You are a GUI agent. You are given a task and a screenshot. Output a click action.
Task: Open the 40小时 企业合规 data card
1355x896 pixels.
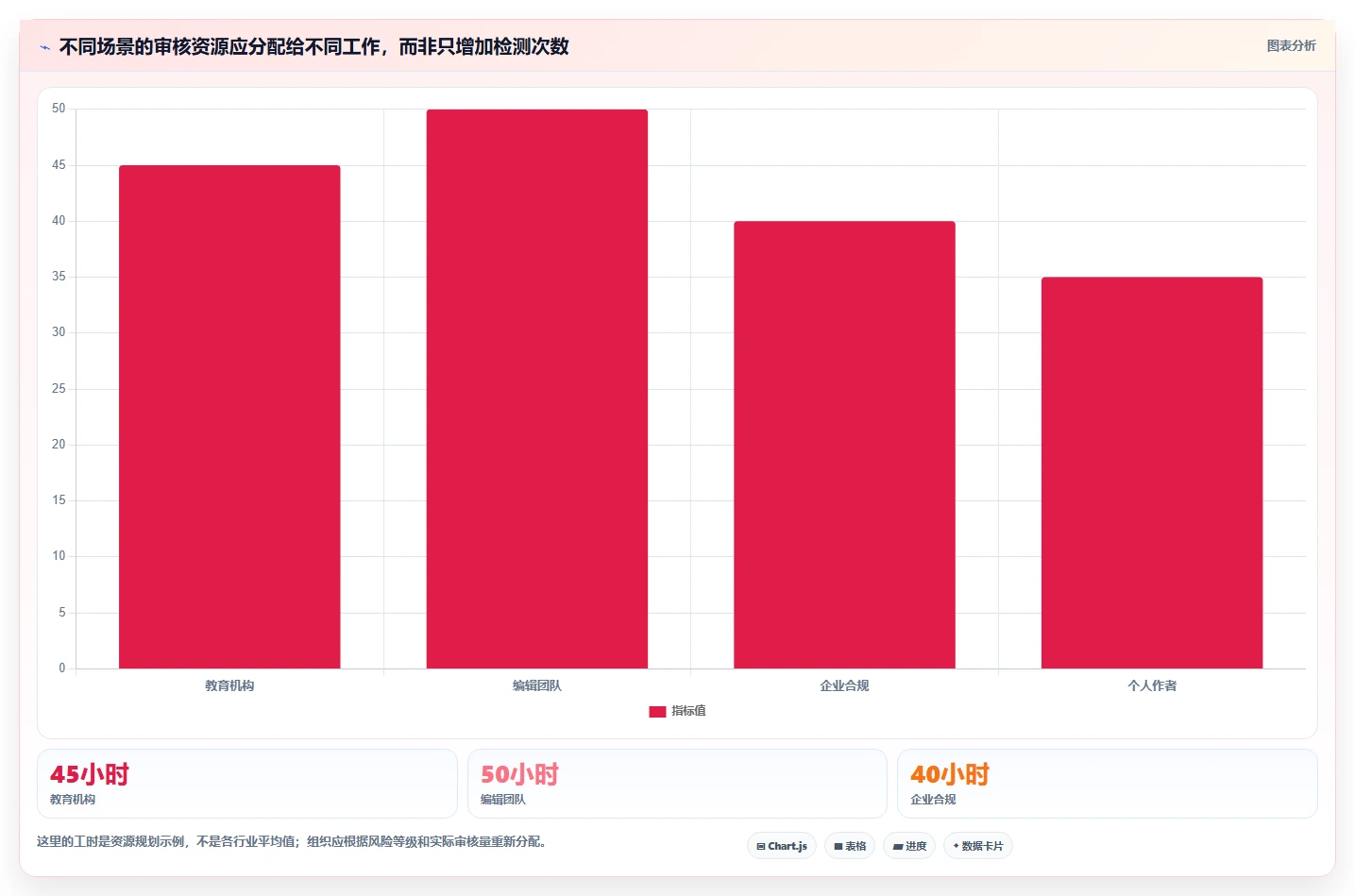1107,784
